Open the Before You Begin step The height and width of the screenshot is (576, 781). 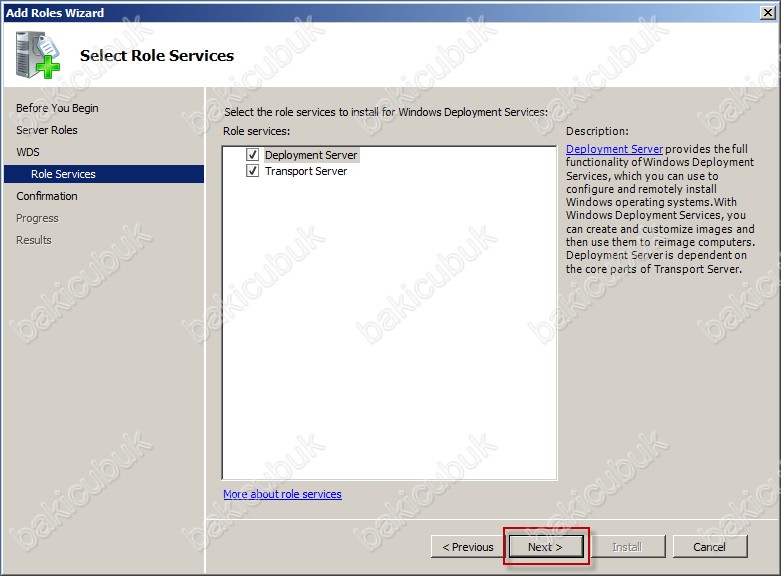click(57, 108)
